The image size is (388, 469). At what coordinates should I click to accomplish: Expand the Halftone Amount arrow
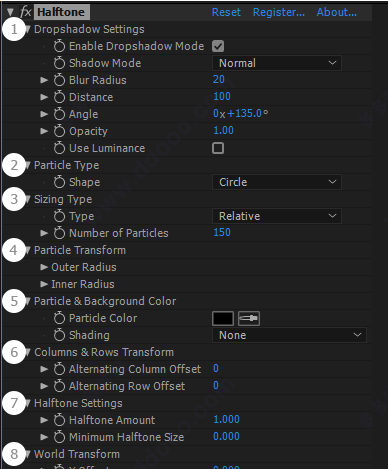44,420
